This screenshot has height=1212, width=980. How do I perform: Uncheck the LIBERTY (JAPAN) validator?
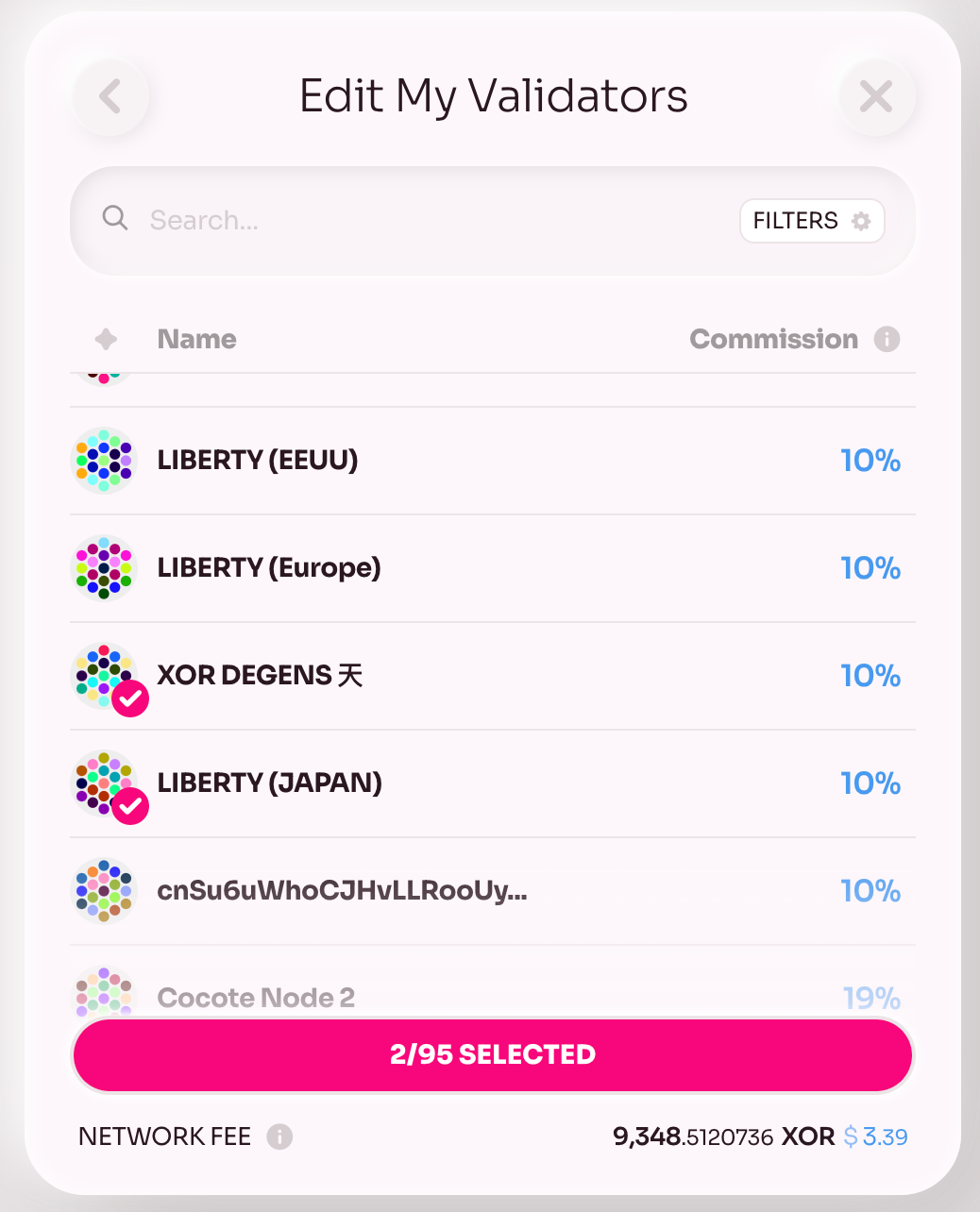click(130, 806)
